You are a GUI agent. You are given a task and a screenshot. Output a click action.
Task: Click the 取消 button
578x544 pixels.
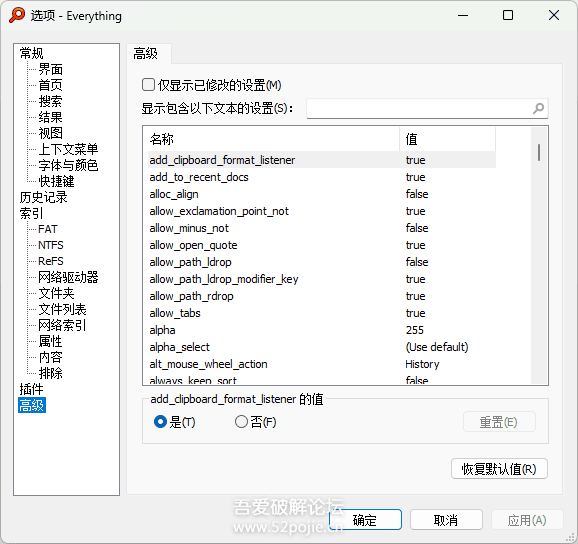click(x=446, y=520)
